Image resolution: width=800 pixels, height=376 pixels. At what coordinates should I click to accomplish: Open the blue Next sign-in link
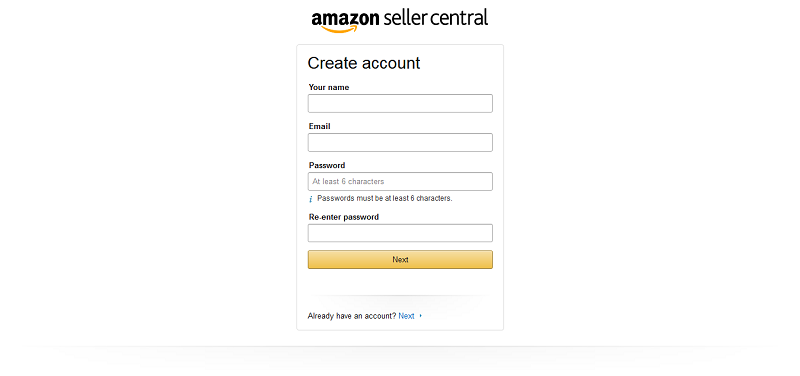click(406, 316)
